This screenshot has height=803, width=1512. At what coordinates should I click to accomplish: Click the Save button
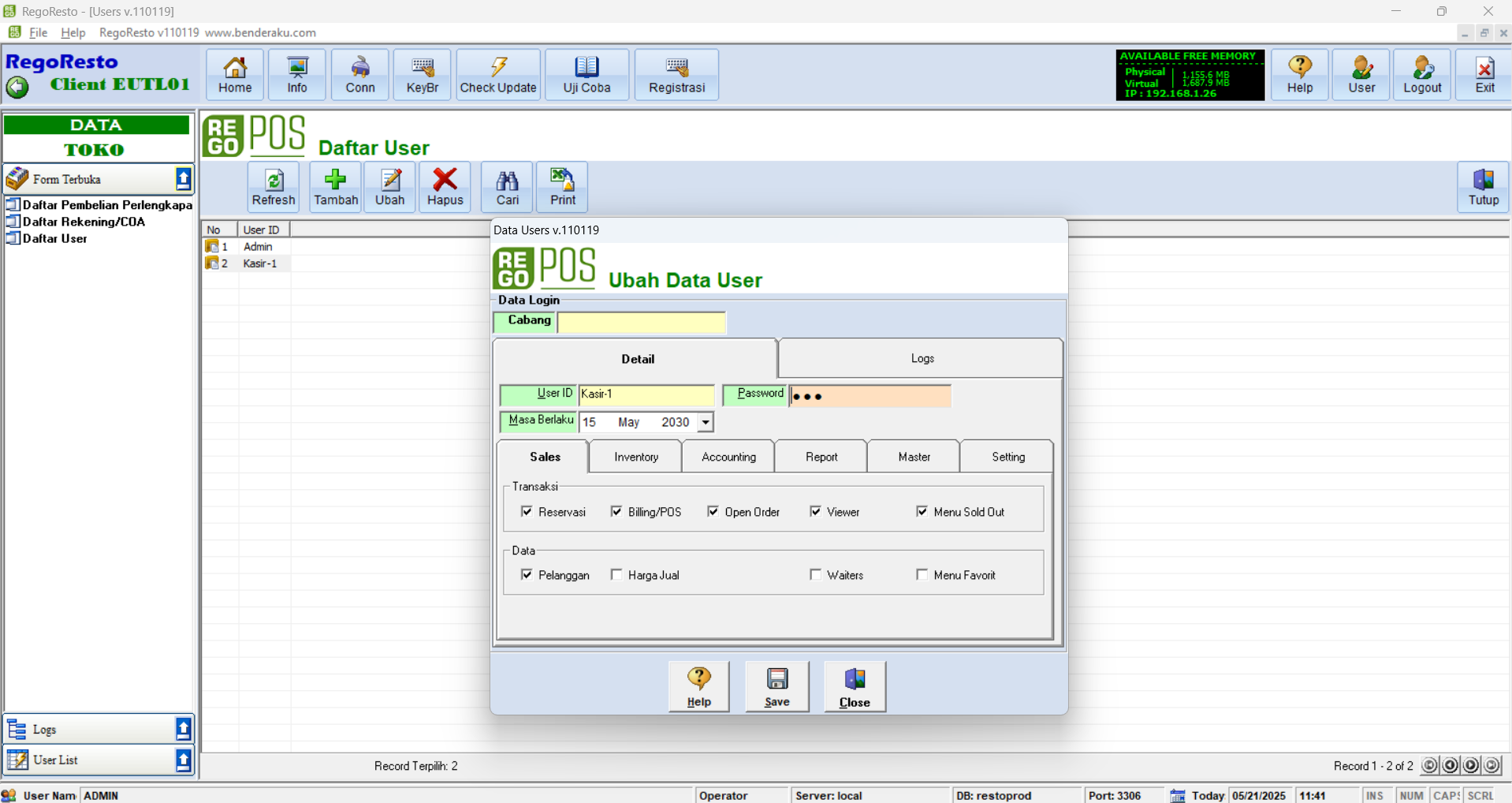(776, 686)
